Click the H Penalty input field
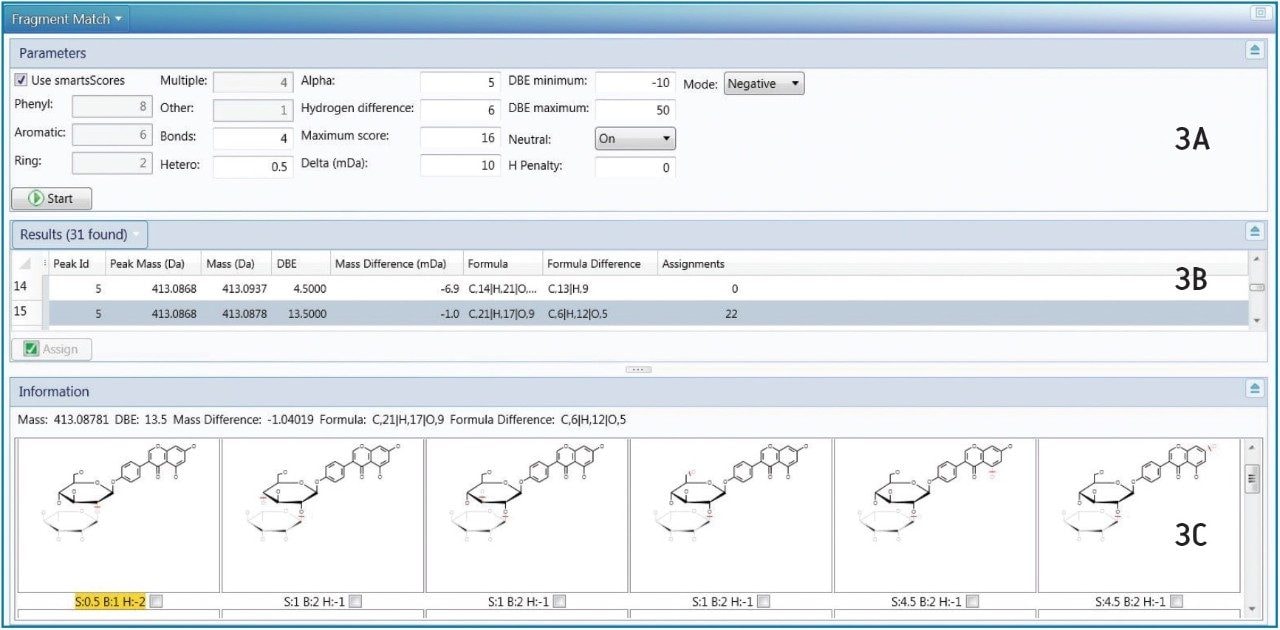 (x=635, y=168)
